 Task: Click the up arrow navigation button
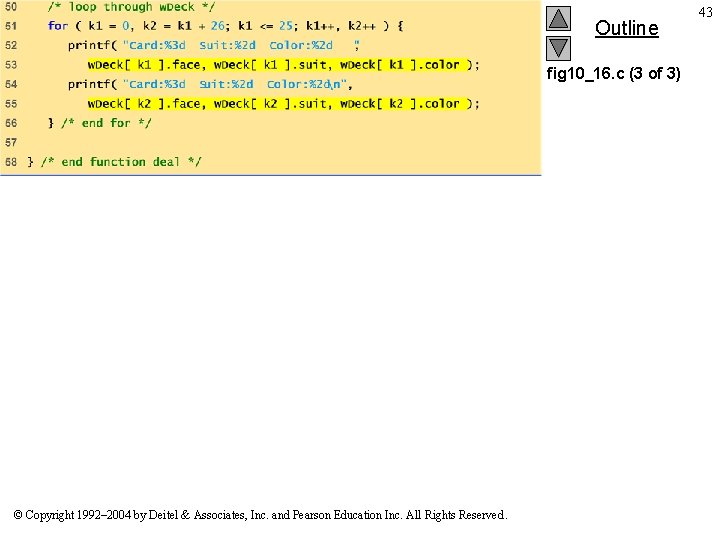[x=558, y=18]
